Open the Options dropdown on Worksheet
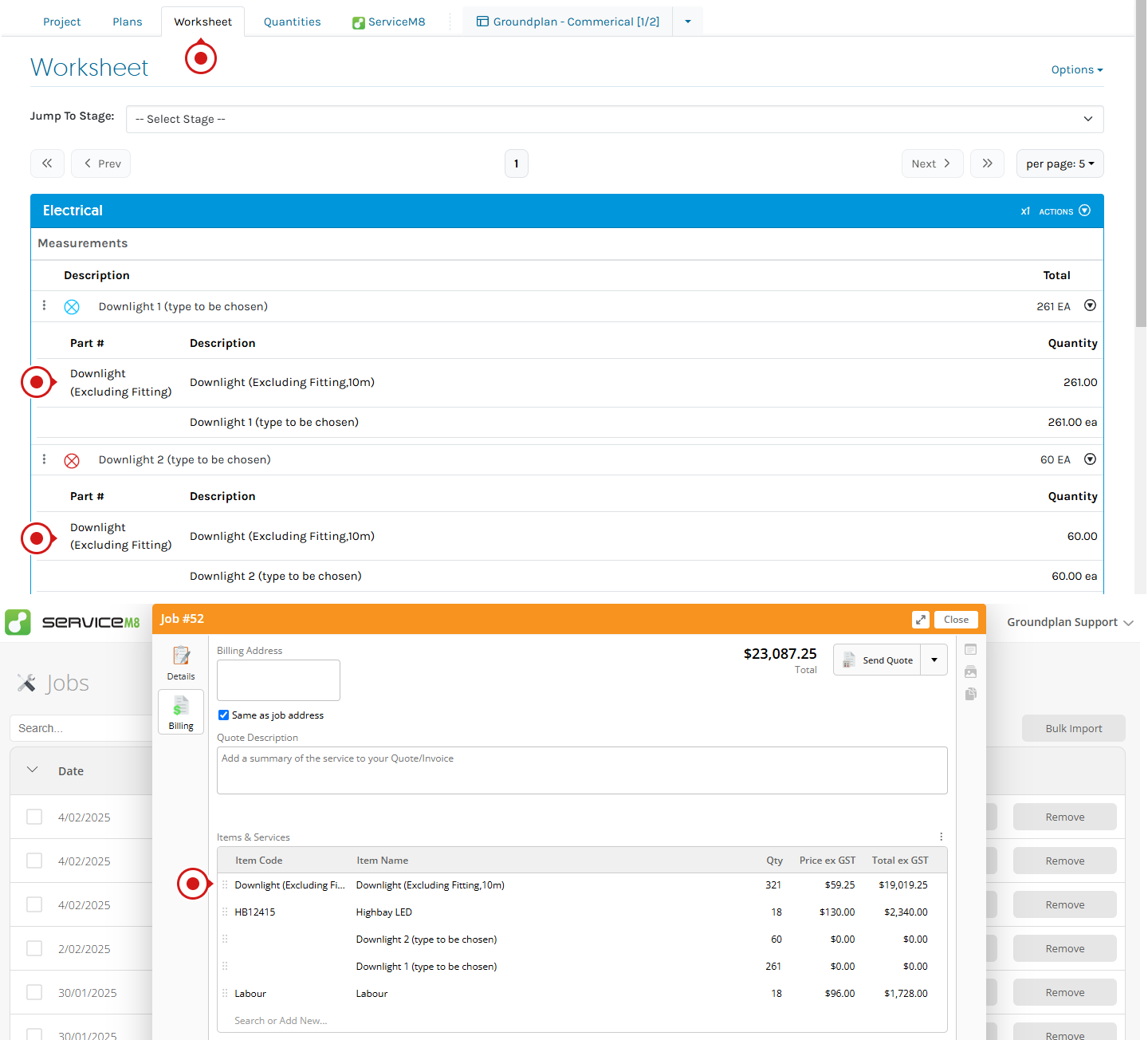Viewport: 1148px width, 1040px height. 1077,69
